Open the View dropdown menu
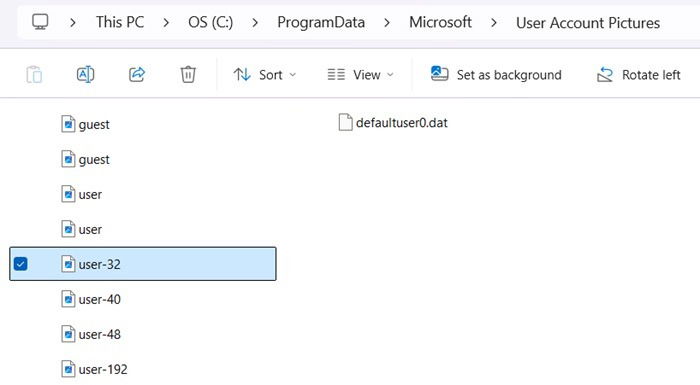This screenshot has width=700, height=385. coord(360,75)
